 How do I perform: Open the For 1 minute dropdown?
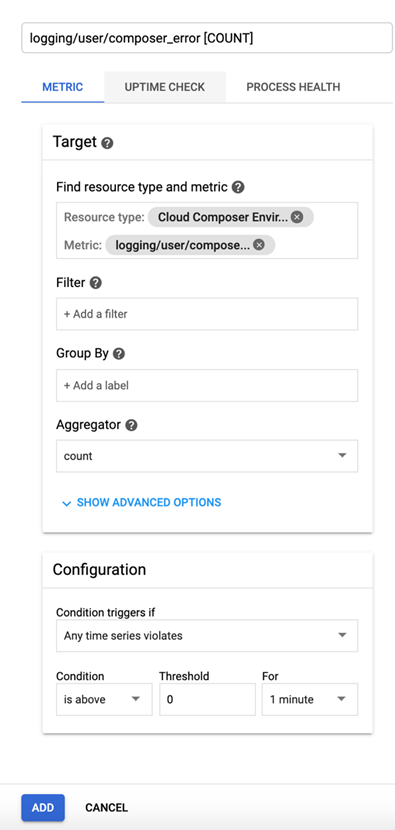point(310,699)
